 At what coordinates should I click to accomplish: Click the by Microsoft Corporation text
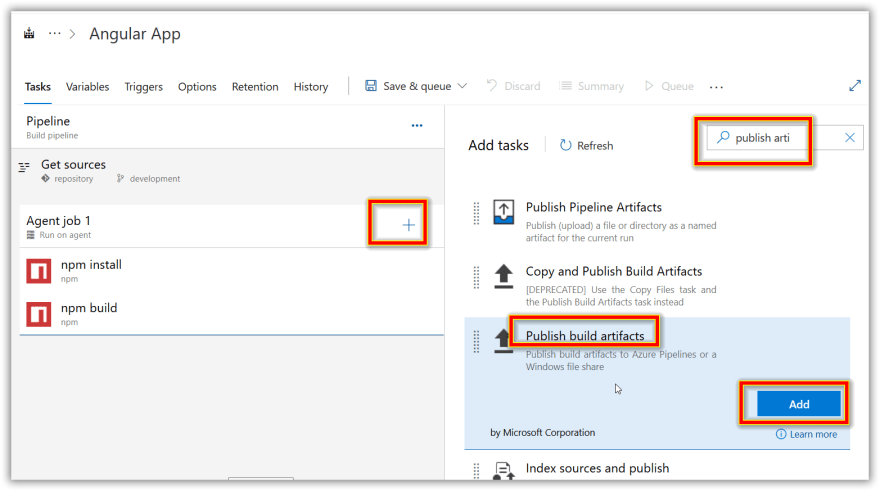pyautogui.click(x=543, y=433)
